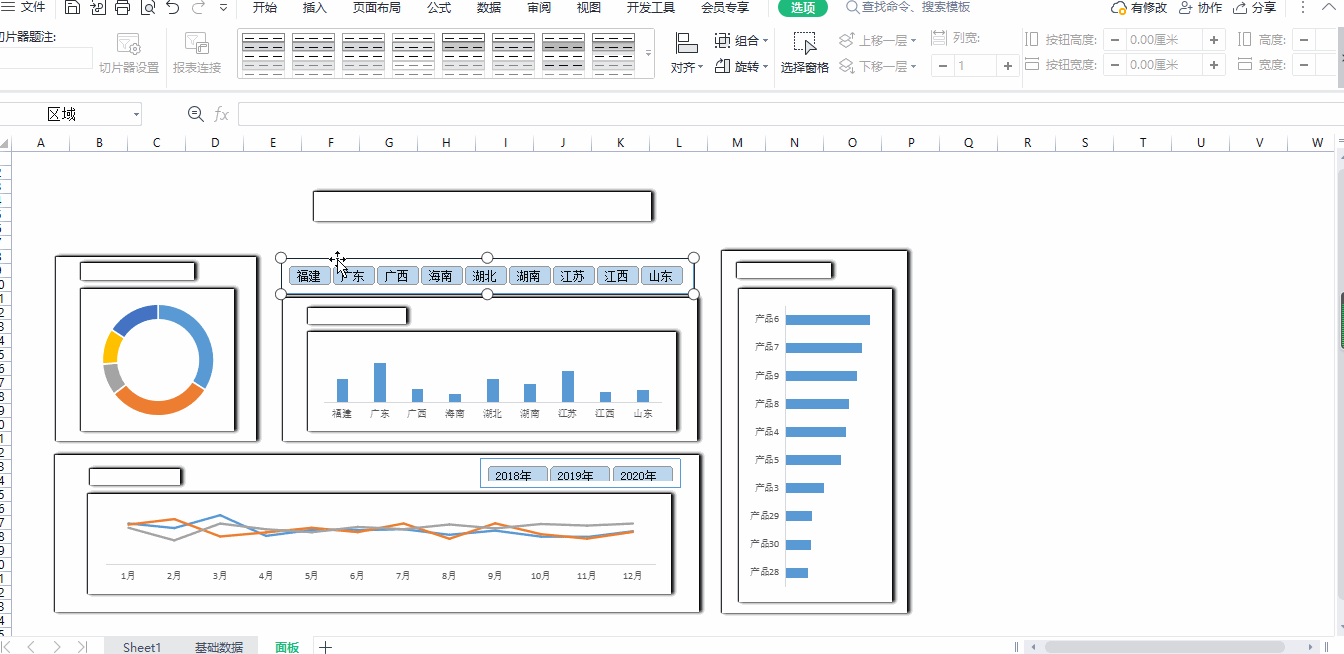Screen dimensions: 1344x654
Task: Toggle the 江苏 slicer item
Action: 572,276
